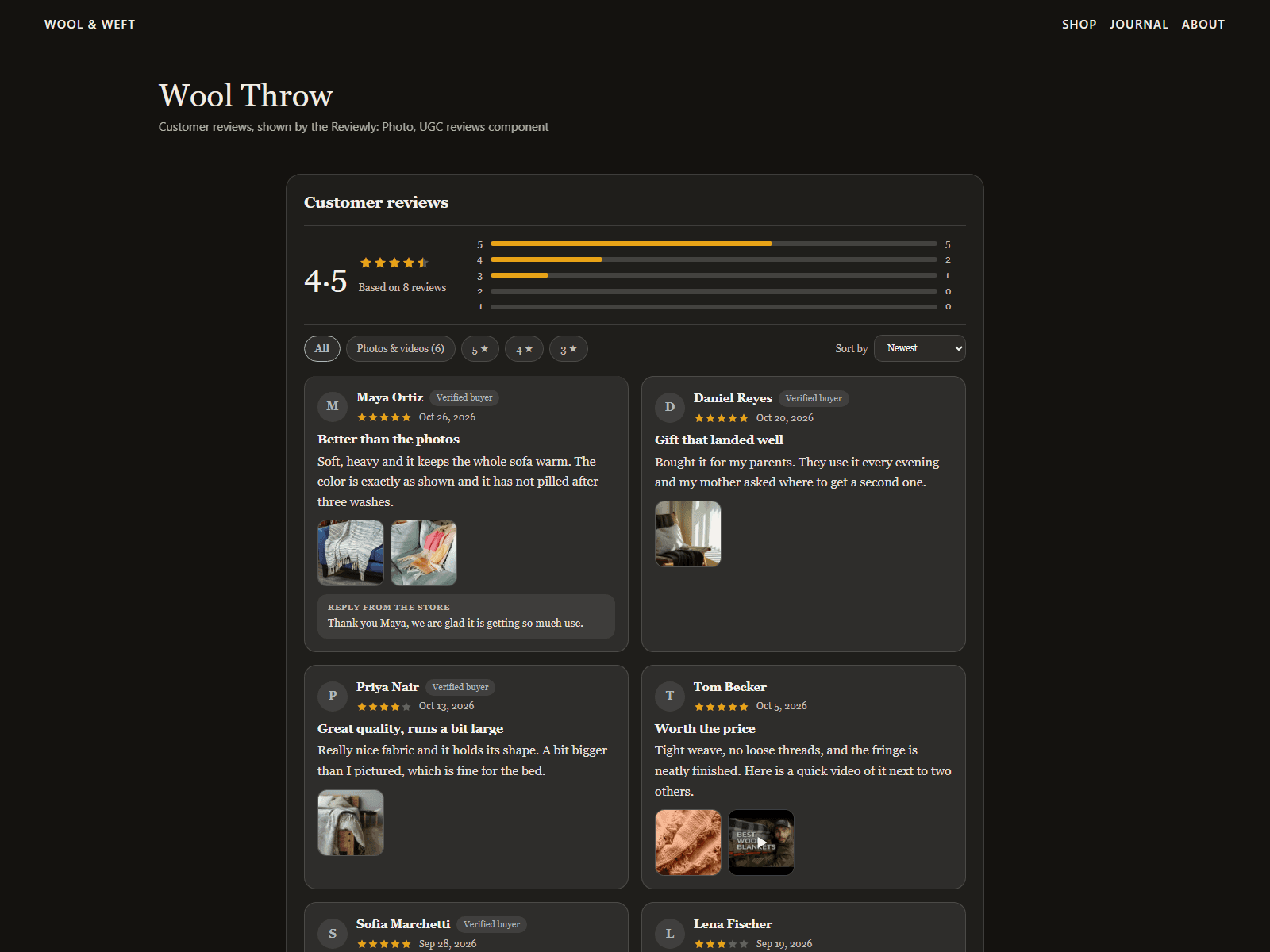1270x952 pixels.
Task: Filter reviews by 4 stars
Action: tap(524, 349)
